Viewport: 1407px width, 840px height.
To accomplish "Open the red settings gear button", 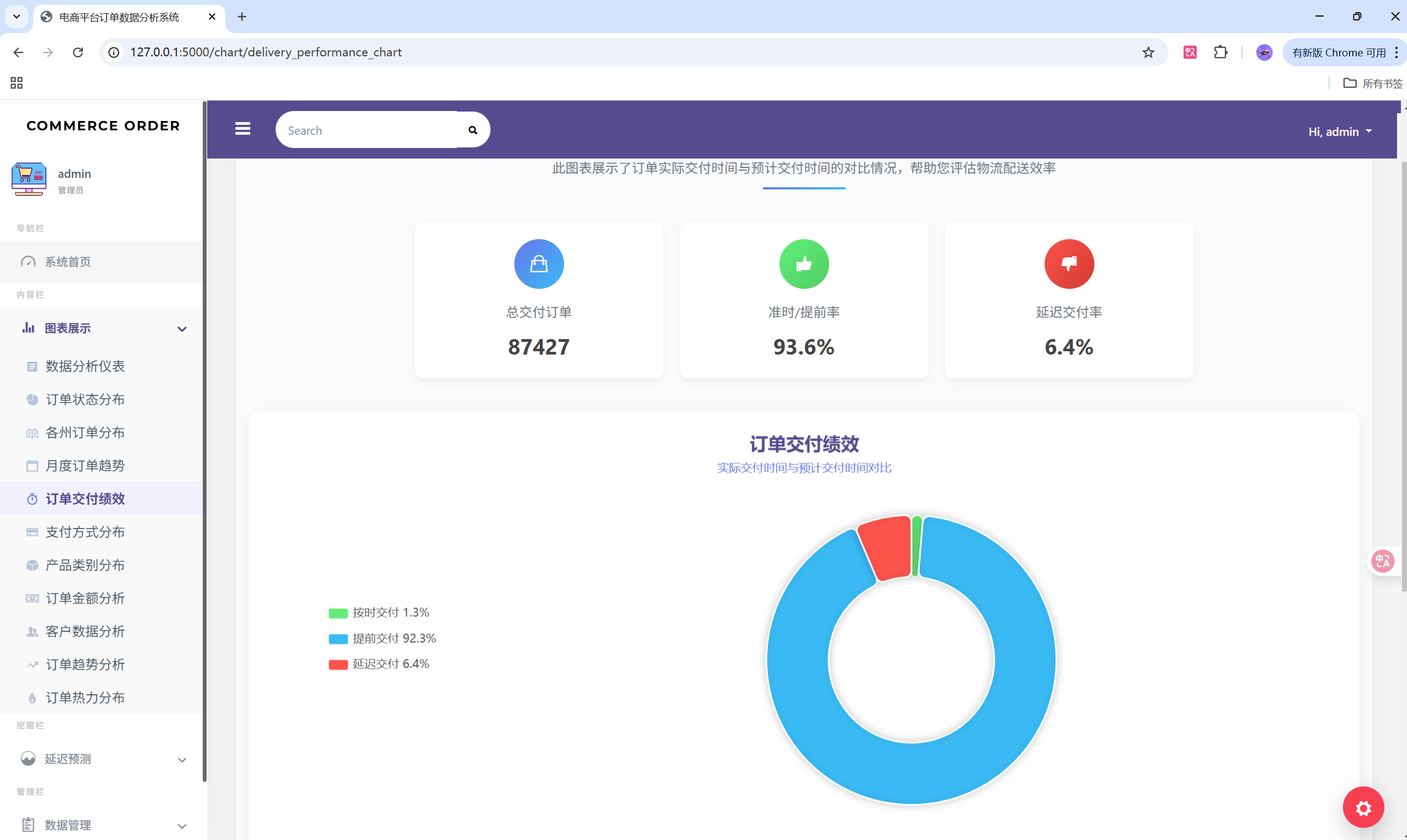I will pos(1363,808).
